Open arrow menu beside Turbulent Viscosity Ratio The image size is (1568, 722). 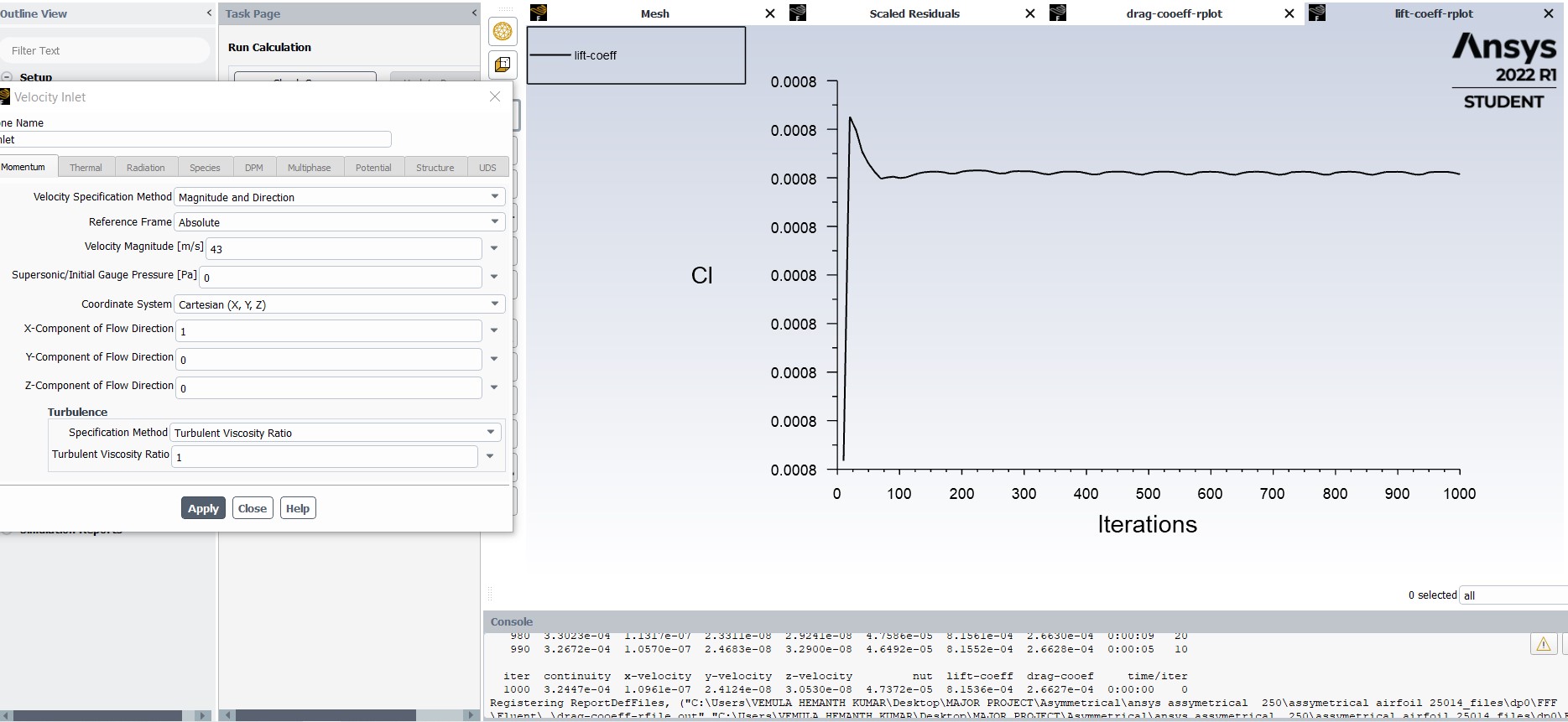(x=490, y=456)
